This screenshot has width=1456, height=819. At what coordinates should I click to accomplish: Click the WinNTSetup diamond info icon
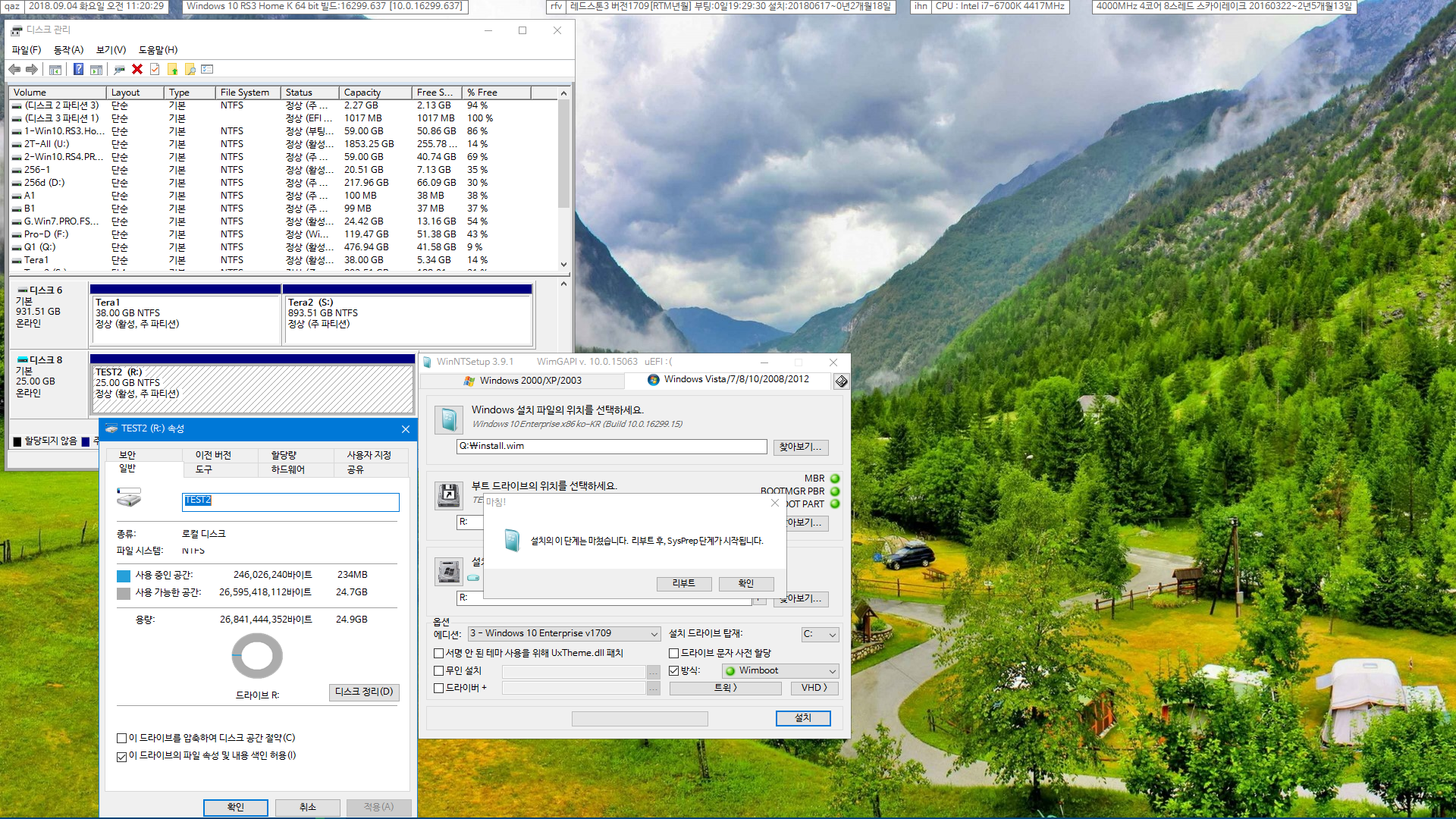[841, 381]
